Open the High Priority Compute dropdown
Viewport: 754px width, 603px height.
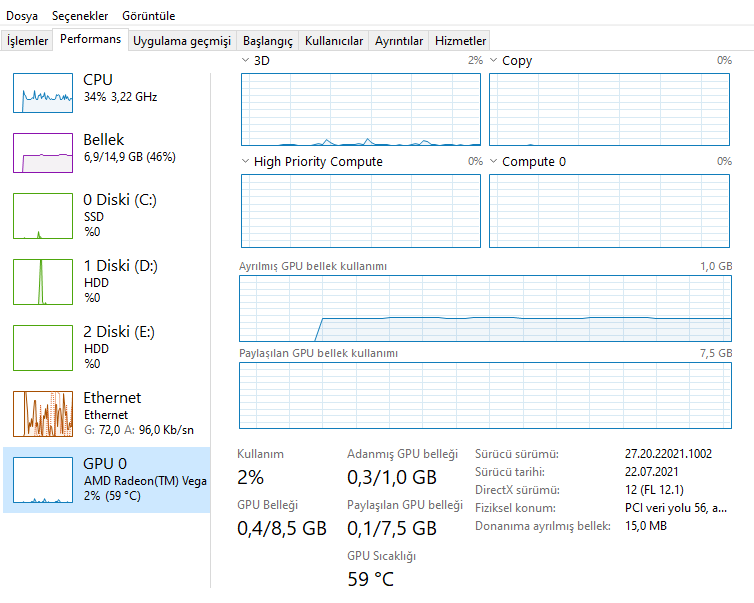[x=247, y=161]
